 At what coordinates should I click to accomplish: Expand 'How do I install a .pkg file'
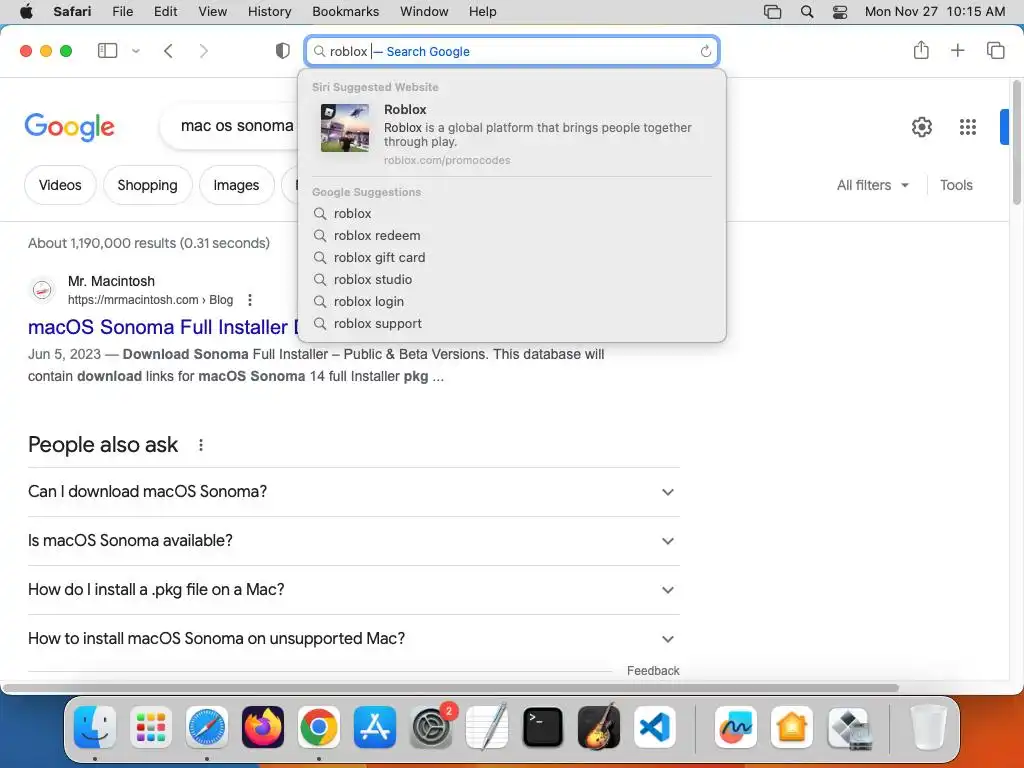(353, 590)
